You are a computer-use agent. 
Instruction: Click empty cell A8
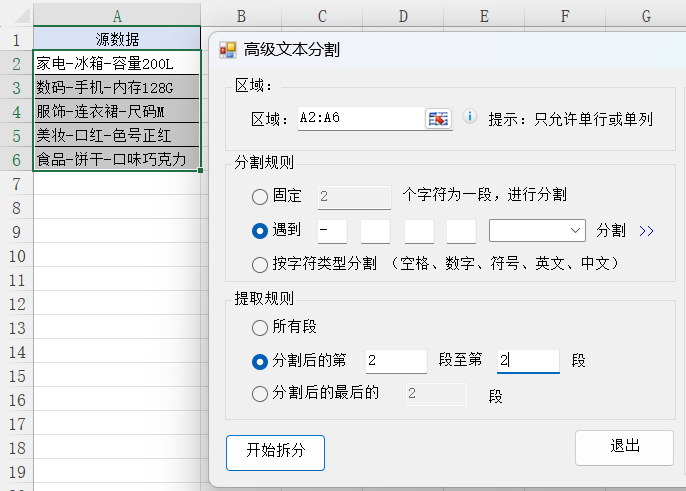coord(117,207)
